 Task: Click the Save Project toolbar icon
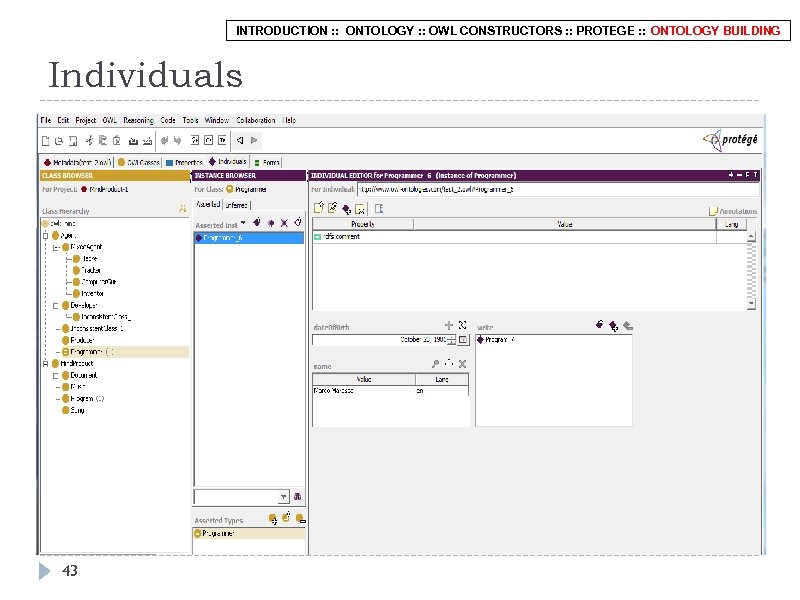click(73, 140)
